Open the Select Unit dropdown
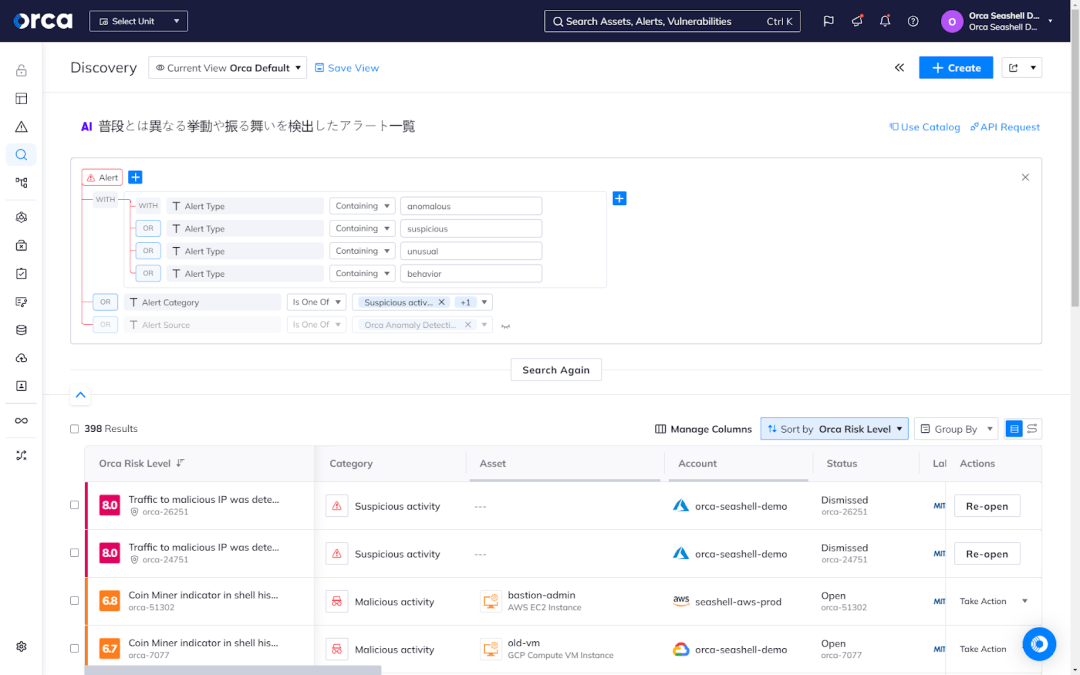 click(x=138, y=21)
